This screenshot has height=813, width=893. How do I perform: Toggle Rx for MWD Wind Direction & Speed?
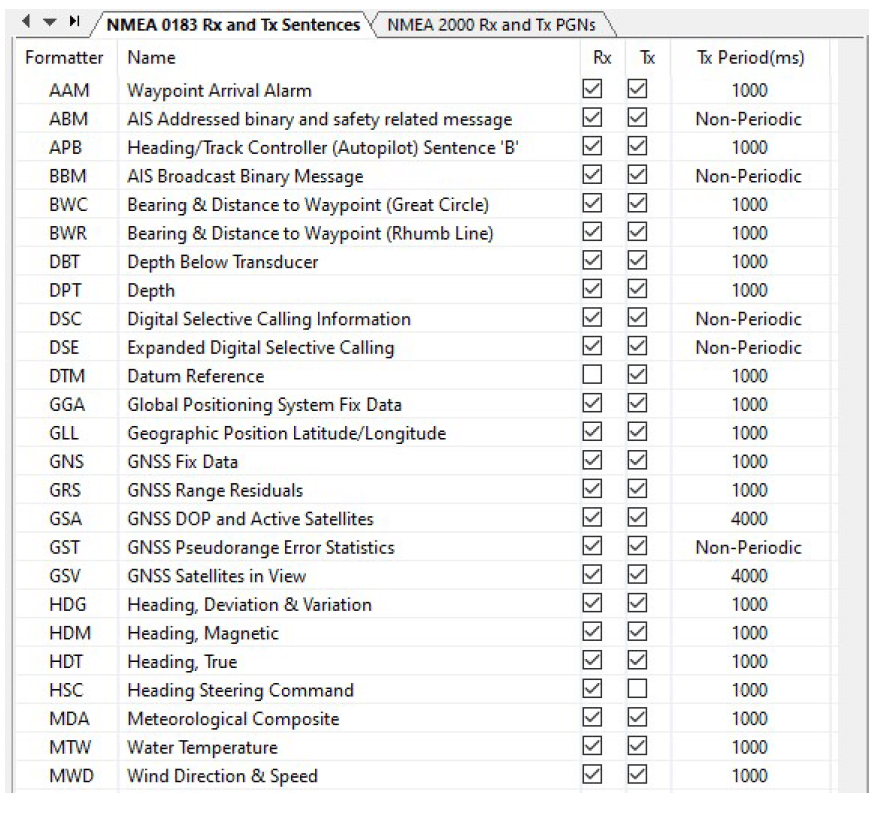coord(592,774)
